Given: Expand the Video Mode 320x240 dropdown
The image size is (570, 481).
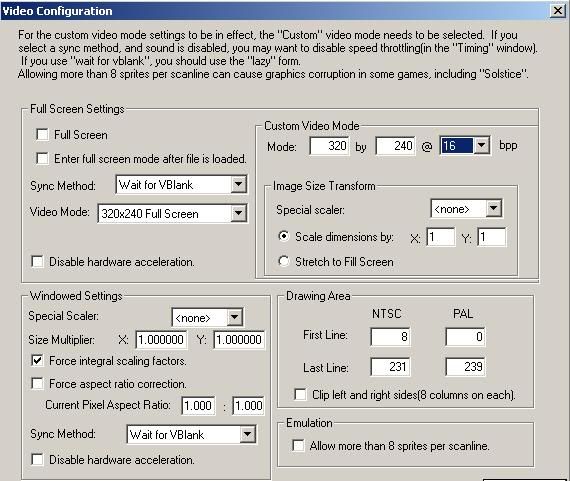Looking at the screenshot, I should 172,213.
